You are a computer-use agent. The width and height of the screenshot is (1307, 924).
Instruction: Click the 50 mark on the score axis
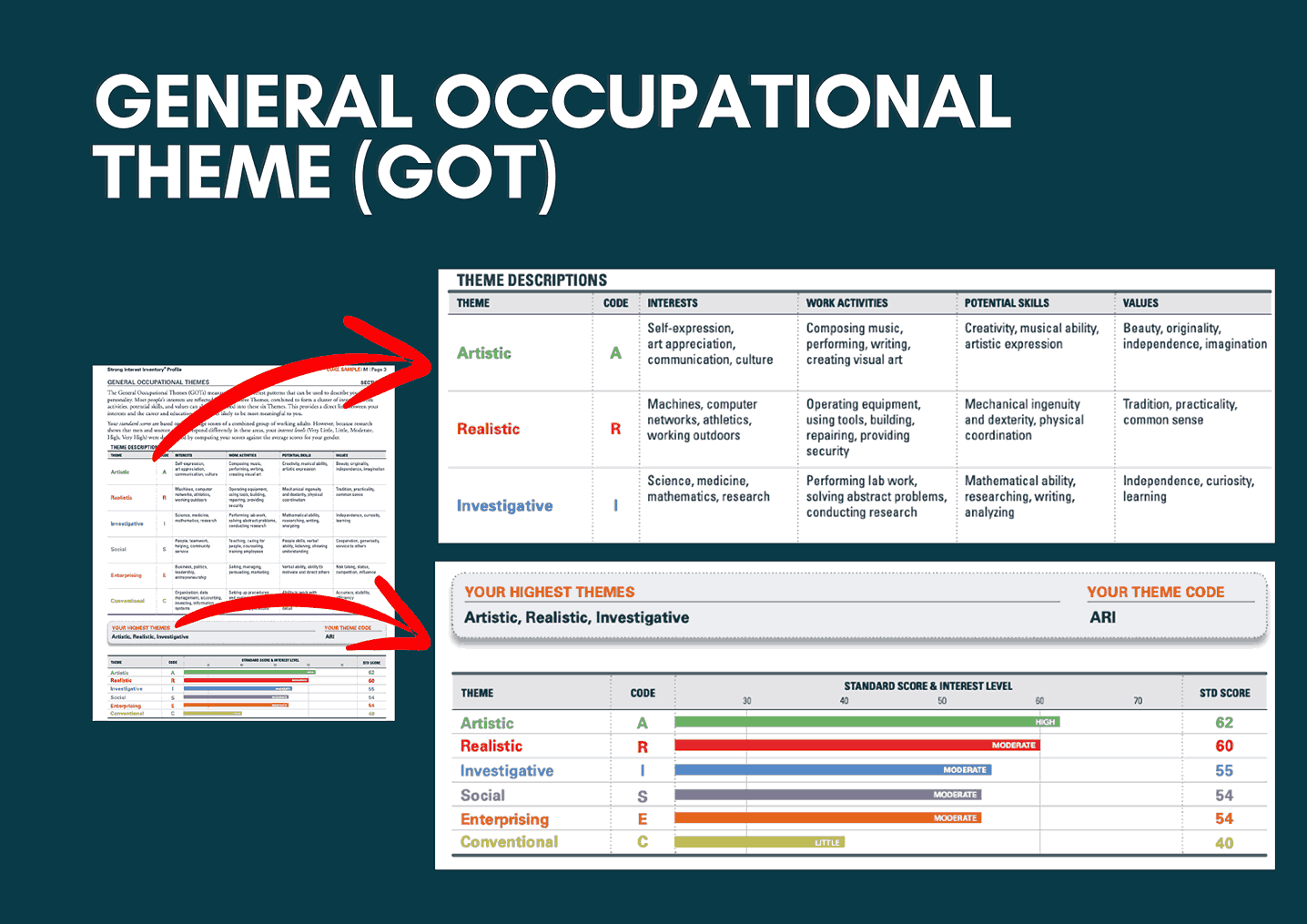pos(942,701)
